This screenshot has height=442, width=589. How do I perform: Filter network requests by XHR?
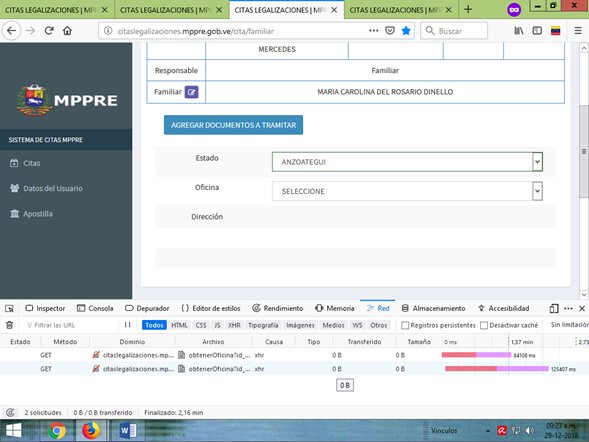pos(234,325)
